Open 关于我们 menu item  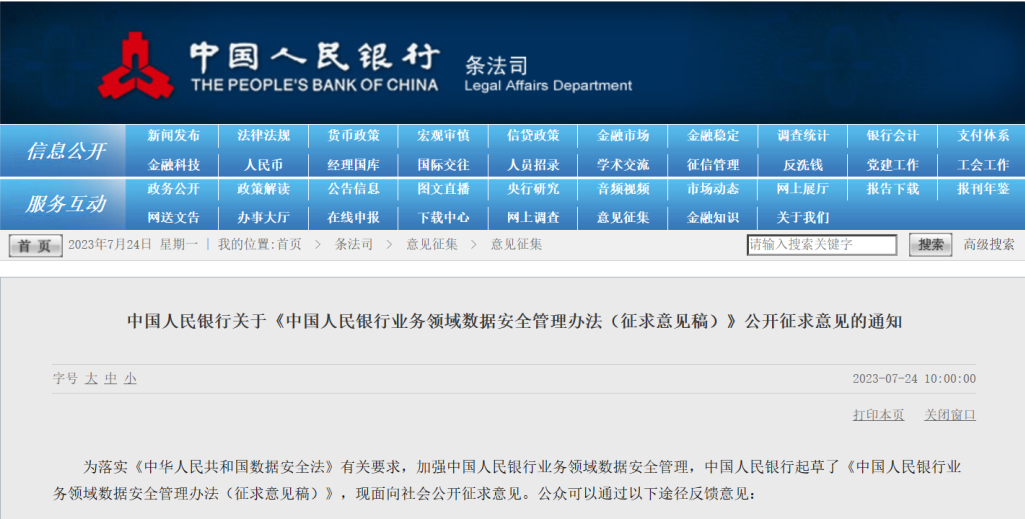tap(803, 217)
